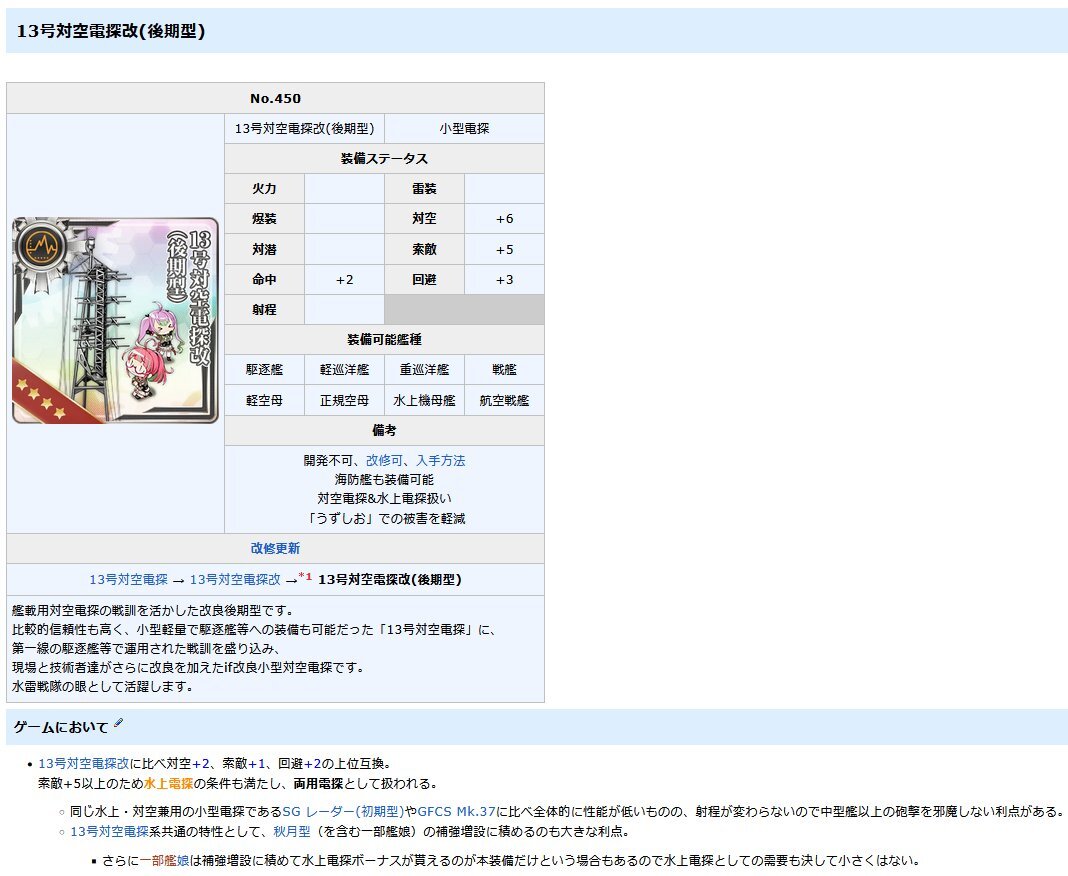Click the +5 scouting value

point(504,249)
